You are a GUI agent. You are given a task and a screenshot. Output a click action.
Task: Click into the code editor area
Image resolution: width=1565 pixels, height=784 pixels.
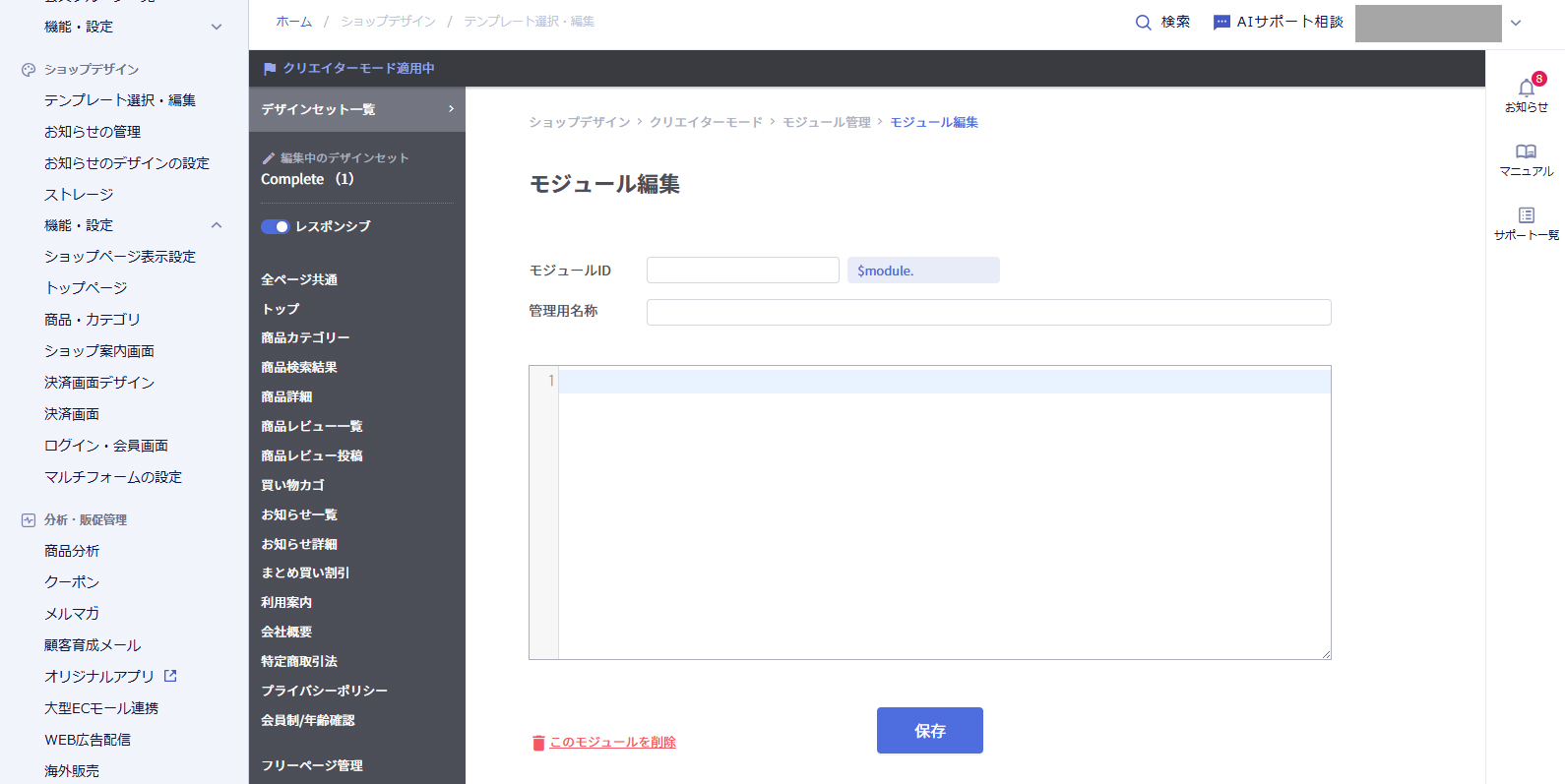point(944,513)
